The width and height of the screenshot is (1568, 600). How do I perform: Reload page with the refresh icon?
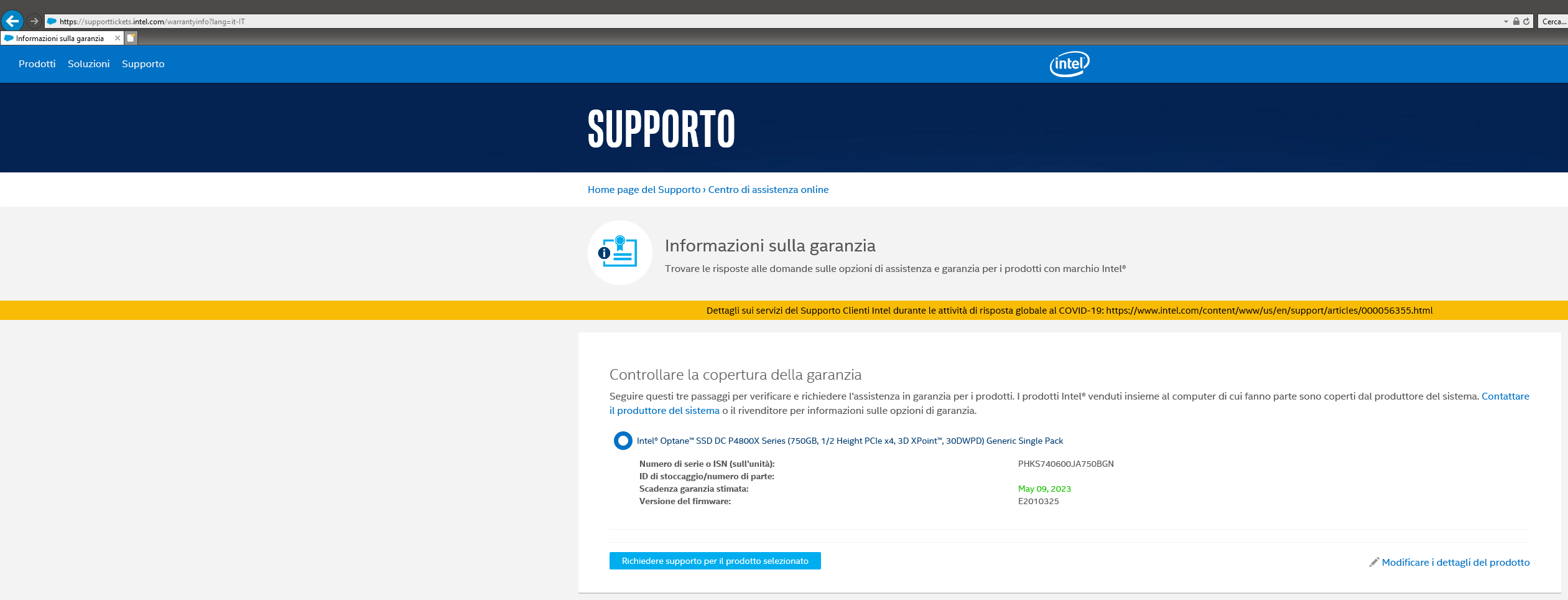(x=1526, y=21)
